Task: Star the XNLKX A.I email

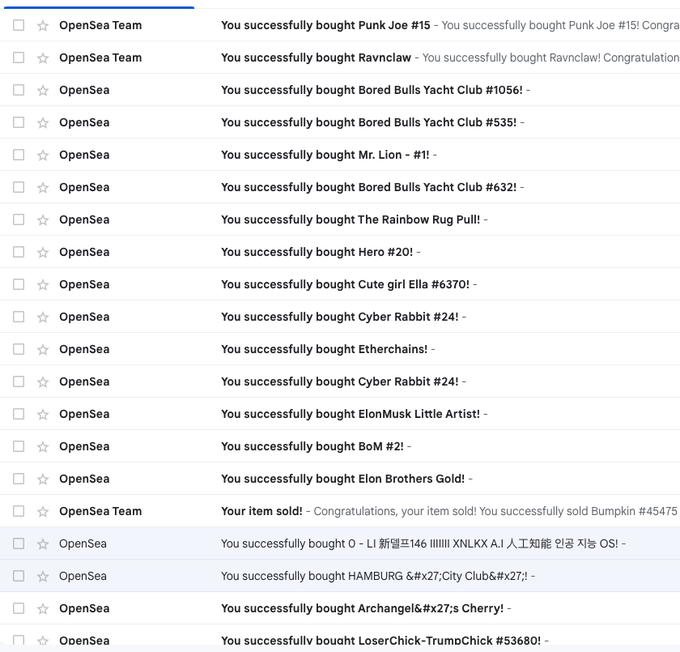Action: [x=42, y=544]
